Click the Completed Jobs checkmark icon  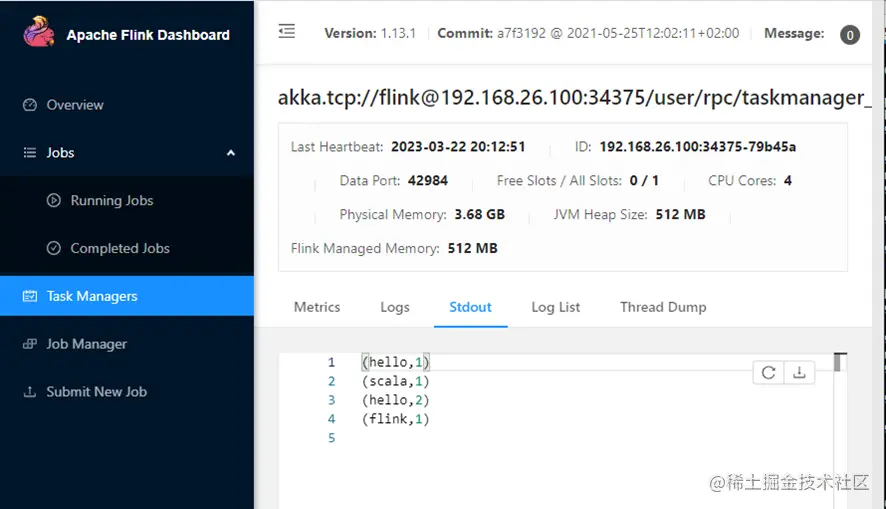54,248
